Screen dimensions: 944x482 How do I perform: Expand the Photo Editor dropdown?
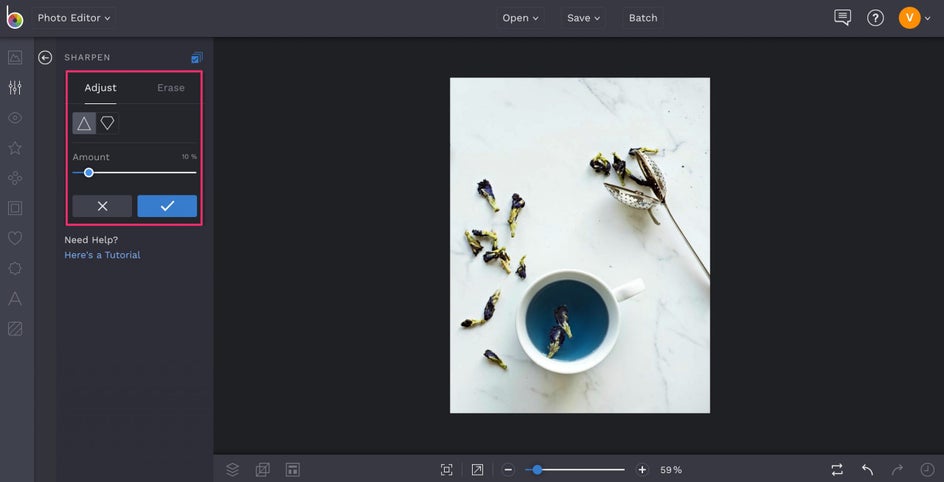[74, 18]
